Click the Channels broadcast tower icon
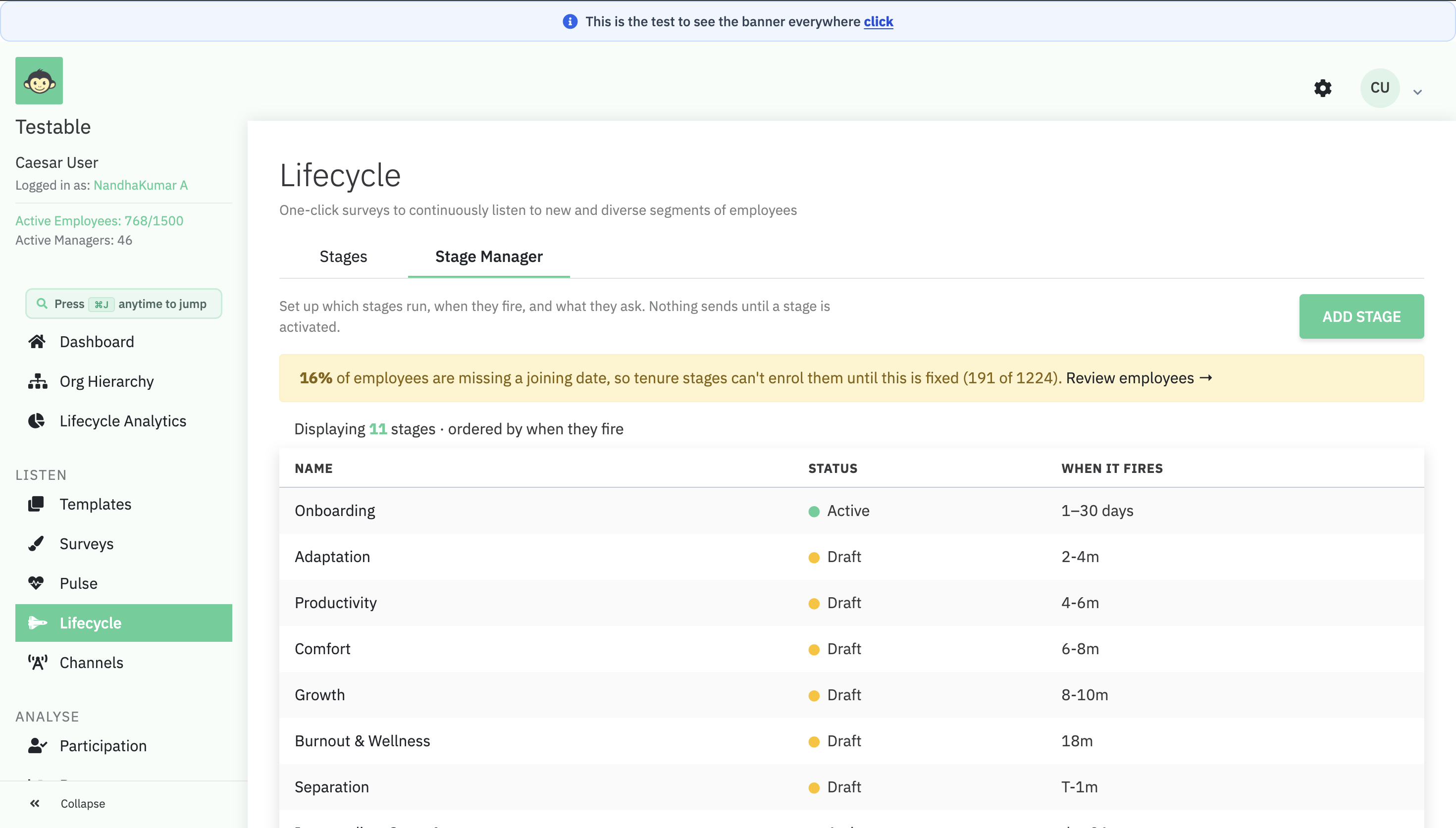Image resolution: width=1456 pixels, height=828 pixels. tap(38, 663)
